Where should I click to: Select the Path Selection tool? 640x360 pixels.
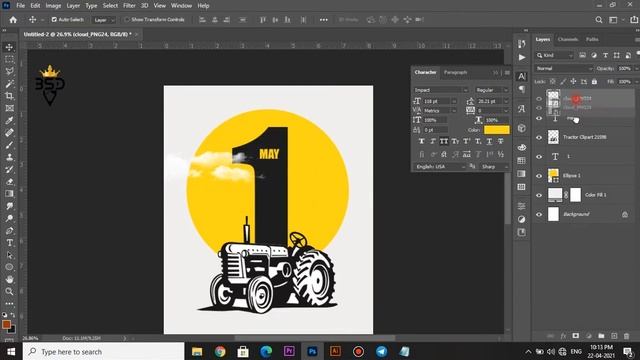(9, 255)
